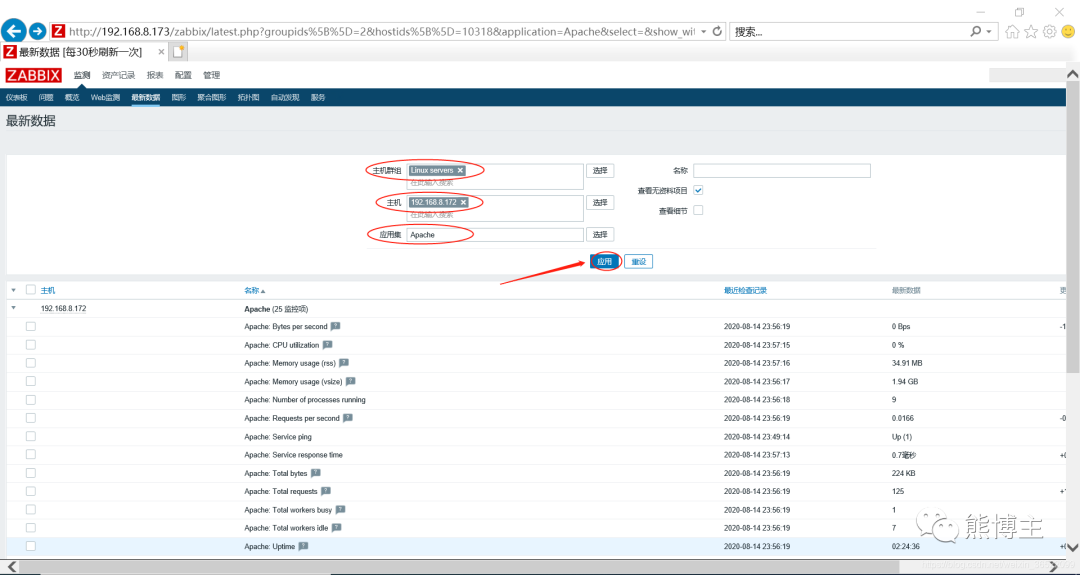Open search provider dropdown arrow
The width and height of the screenshot is (1080, 575).
[988, 32]
